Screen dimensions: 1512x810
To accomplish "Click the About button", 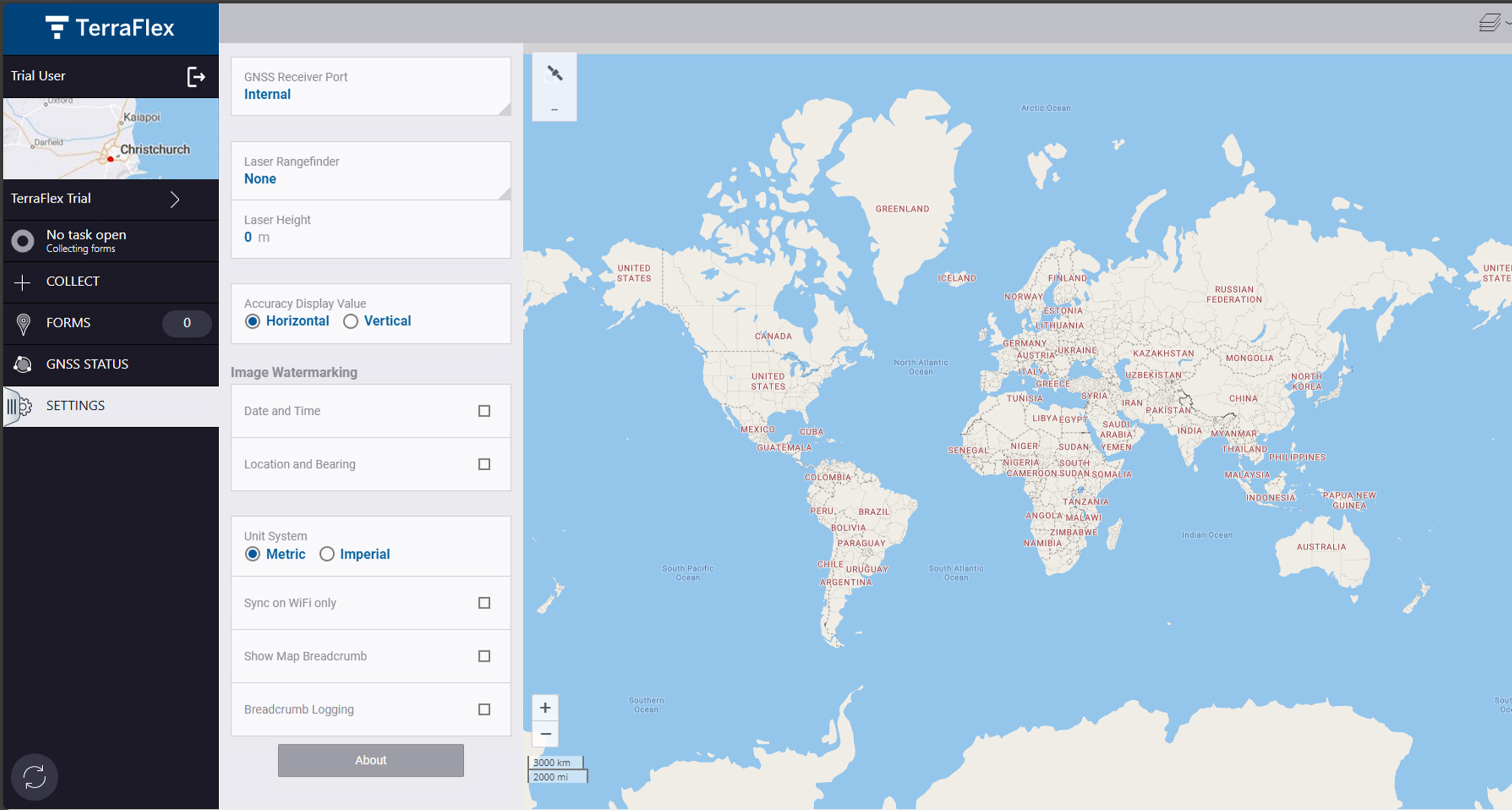I will (370, 760).
